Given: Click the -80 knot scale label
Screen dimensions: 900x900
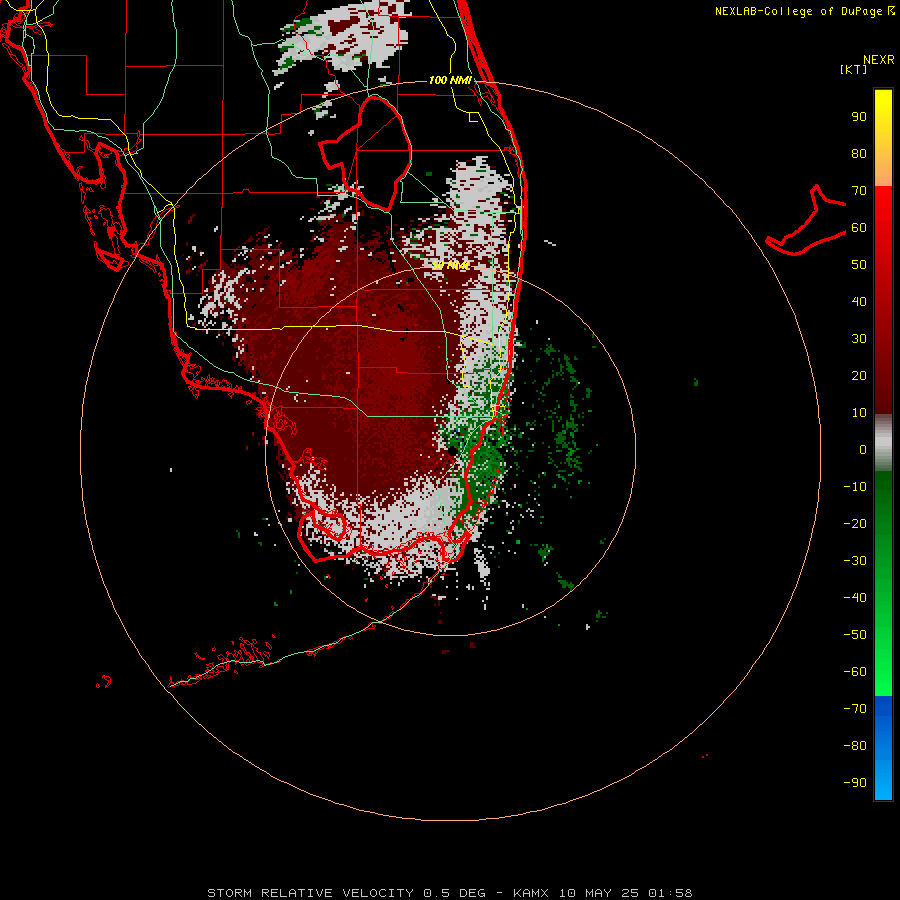Looking at the screenshot, I should tap(855, 746).
